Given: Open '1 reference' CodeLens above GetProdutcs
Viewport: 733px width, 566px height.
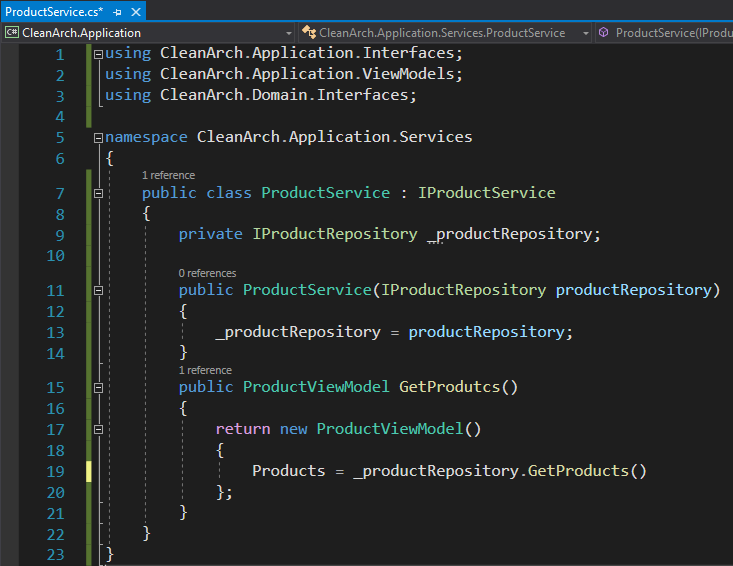Looking at the screenshot, I should tap(205, 370).
